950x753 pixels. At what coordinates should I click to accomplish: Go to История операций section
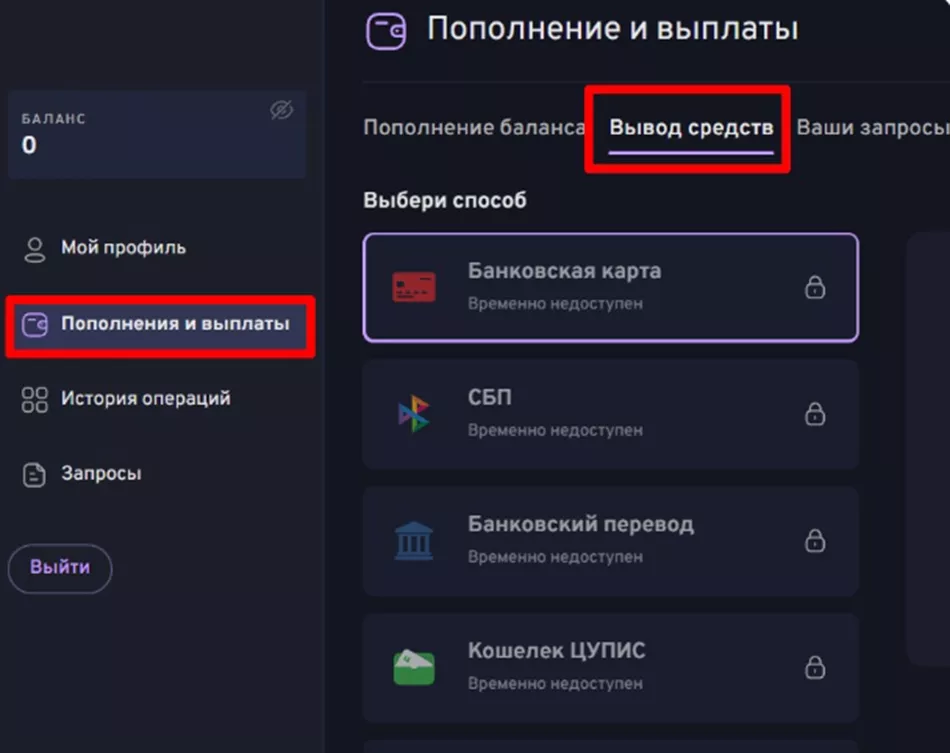(145, 399)
